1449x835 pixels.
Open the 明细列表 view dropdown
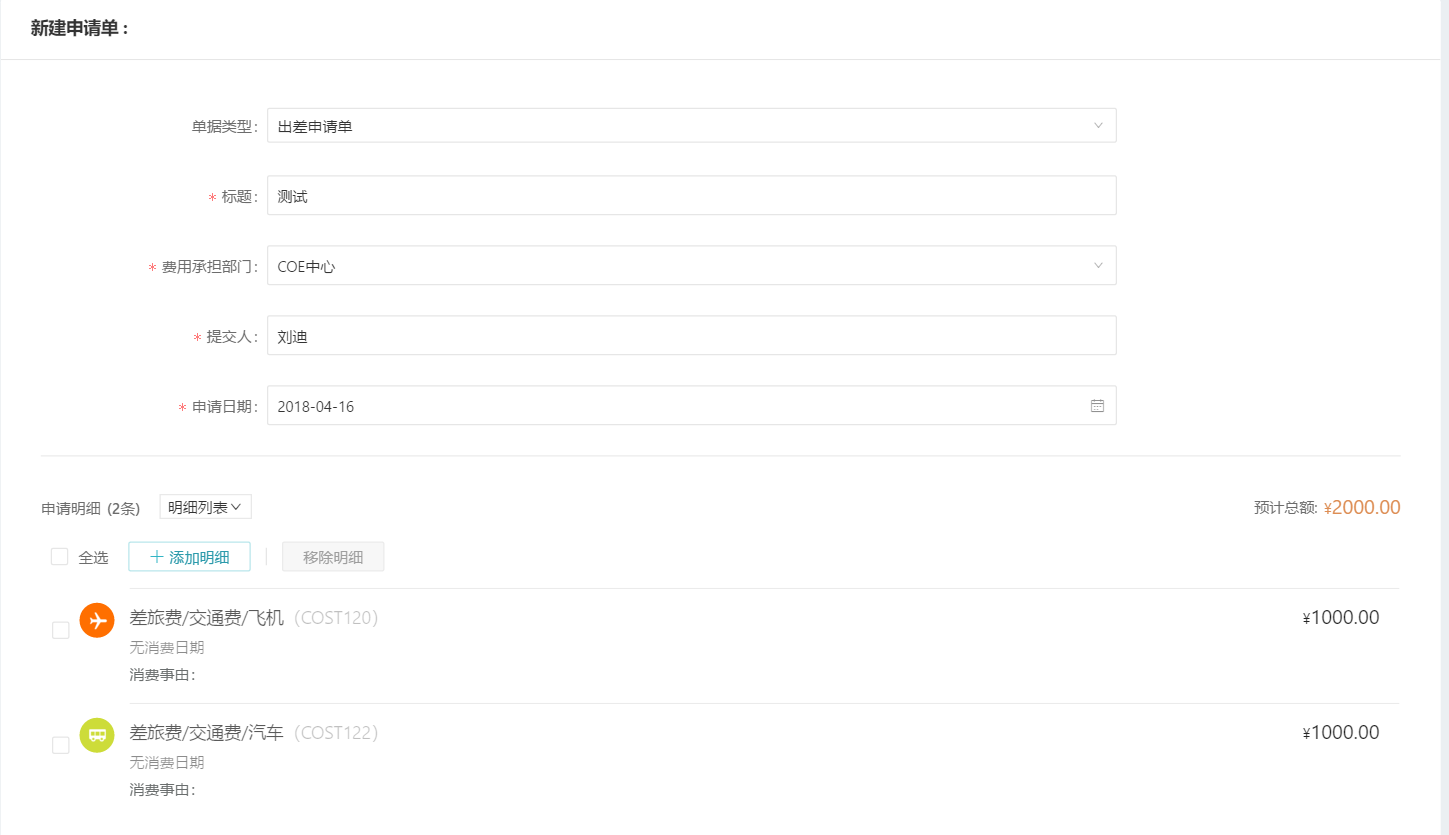[205, 507]
